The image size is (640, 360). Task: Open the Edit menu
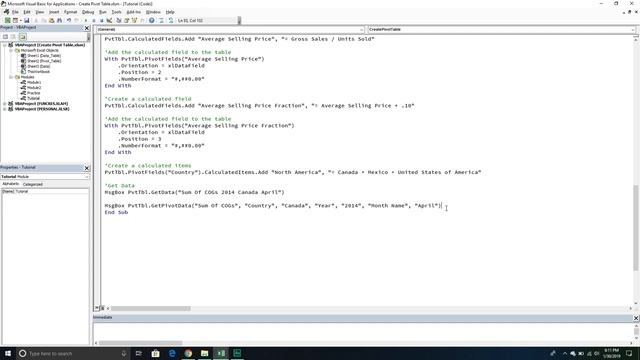point(27,12)
